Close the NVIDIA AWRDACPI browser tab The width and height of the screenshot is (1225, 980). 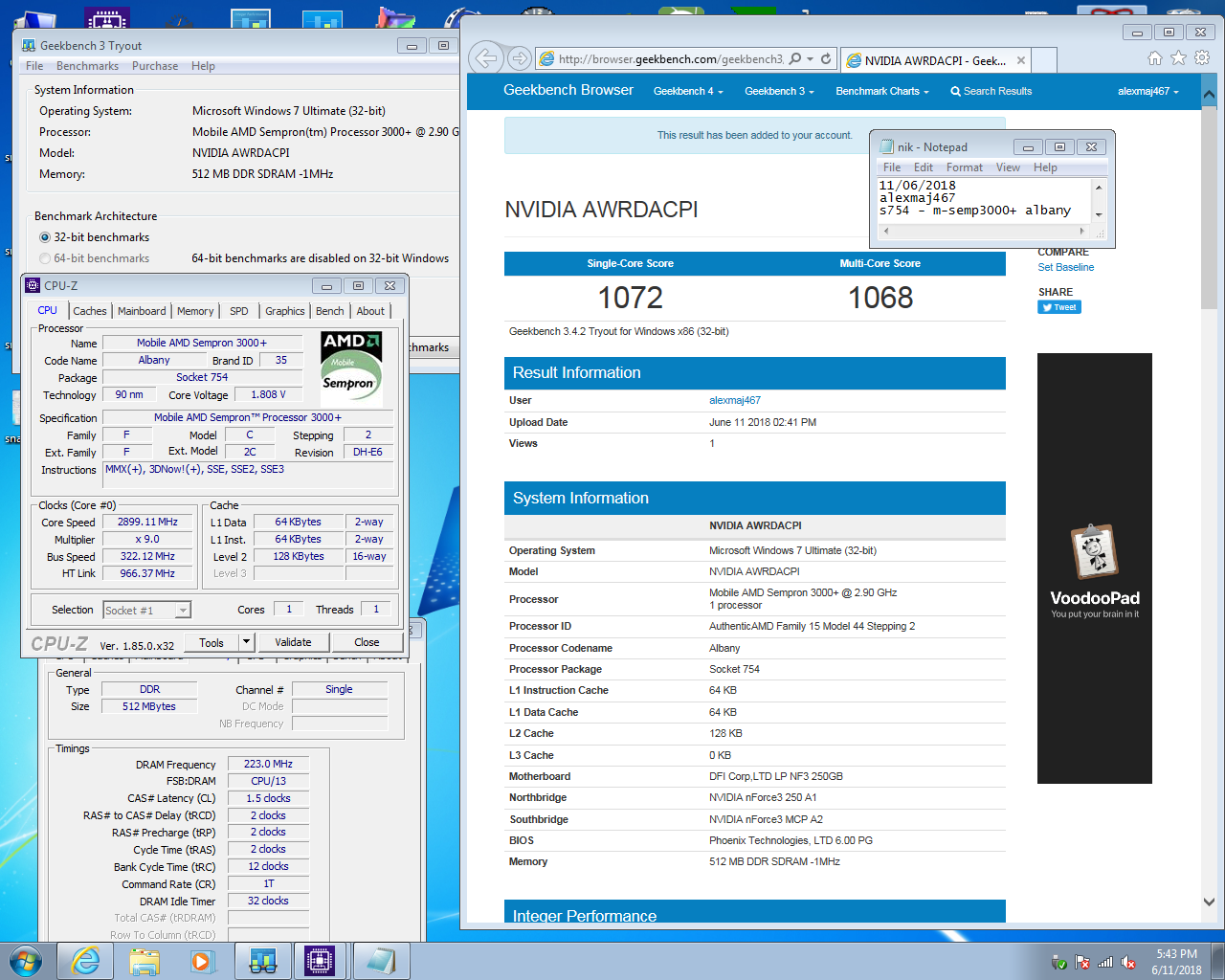[1021, 60]
